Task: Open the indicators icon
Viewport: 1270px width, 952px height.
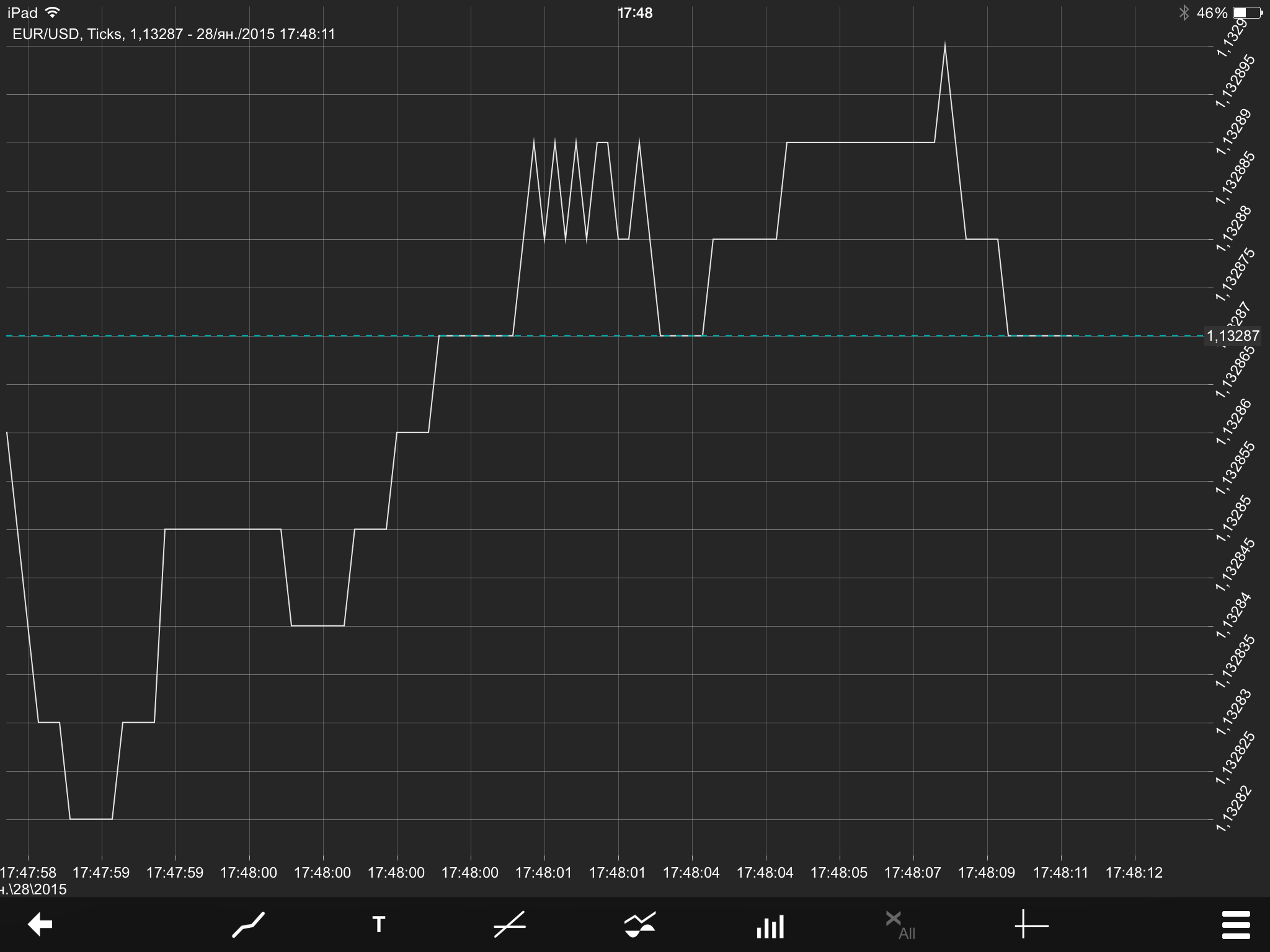Action: tap(639, 925)
